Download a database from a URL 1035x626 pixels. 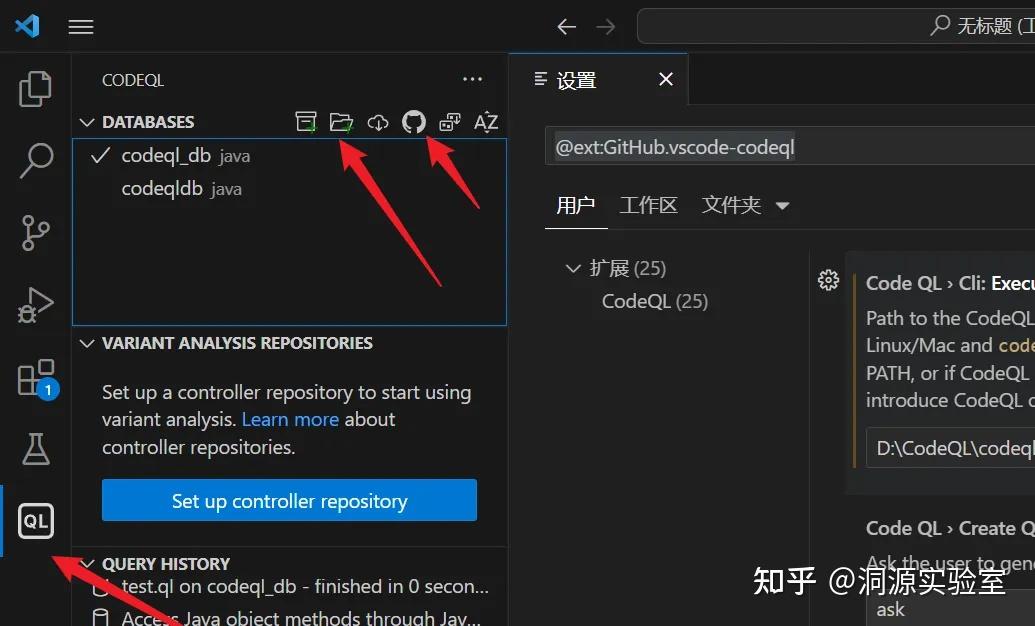[377, 121]
